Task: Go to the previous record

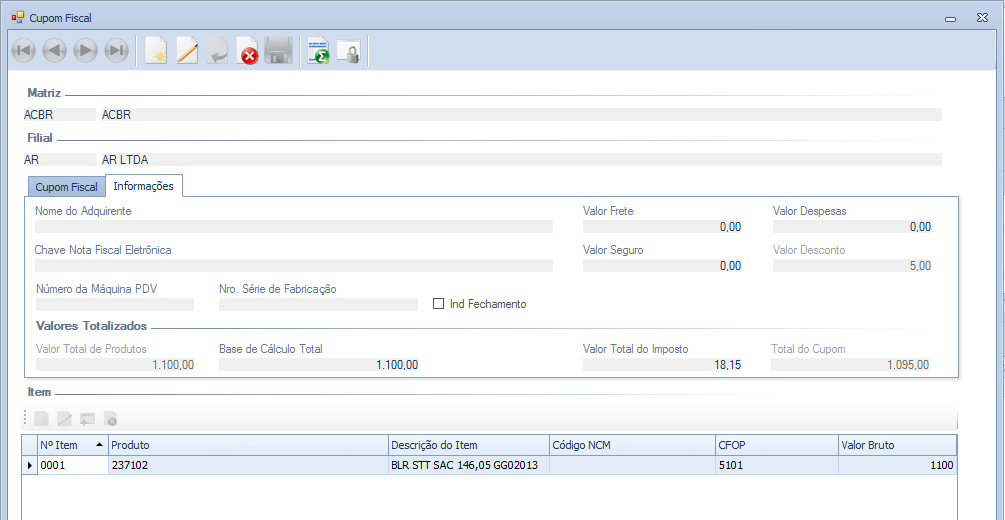Action: (x=54, y=51)
